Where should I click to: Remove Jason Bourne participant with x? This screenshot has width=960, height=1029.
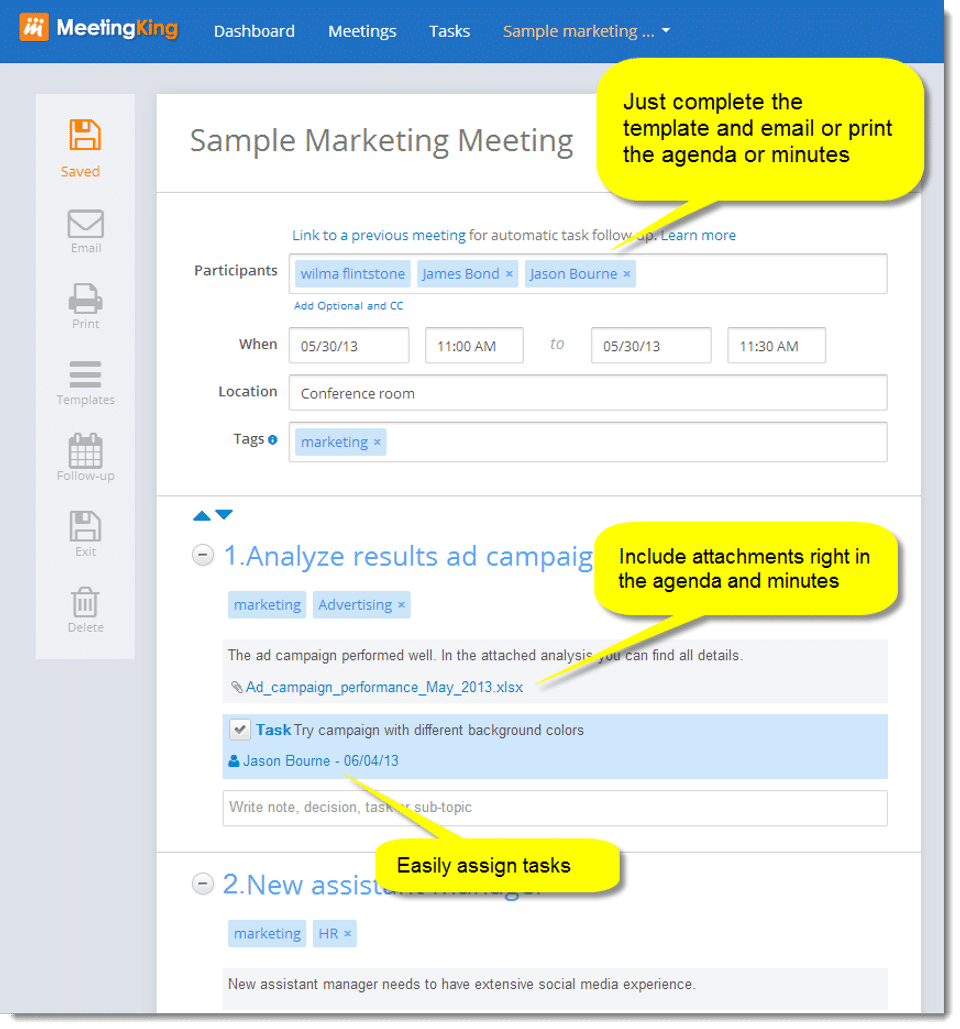tap(627, 274)
